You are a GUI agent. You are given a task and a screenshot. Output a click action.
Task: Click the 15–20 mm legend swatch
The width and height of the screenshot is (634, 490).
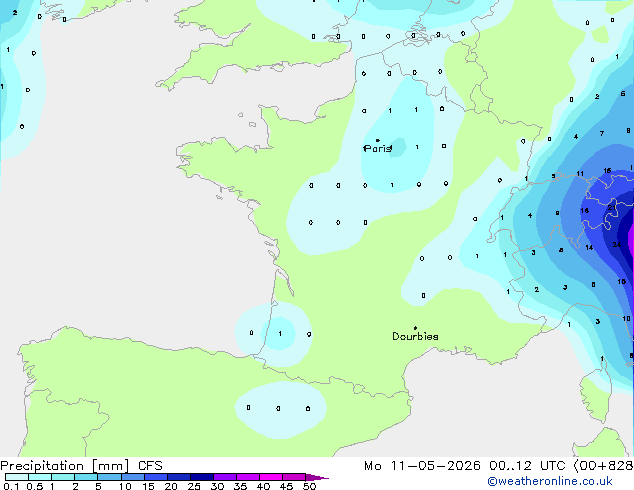coord(156,477)
